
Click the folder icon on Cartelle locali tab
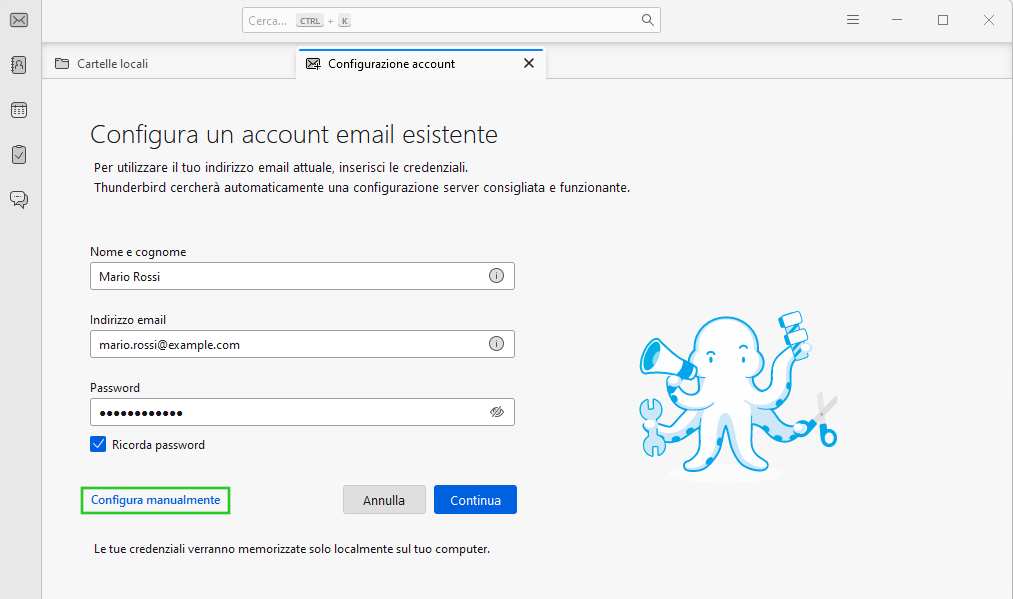(62, 63)
